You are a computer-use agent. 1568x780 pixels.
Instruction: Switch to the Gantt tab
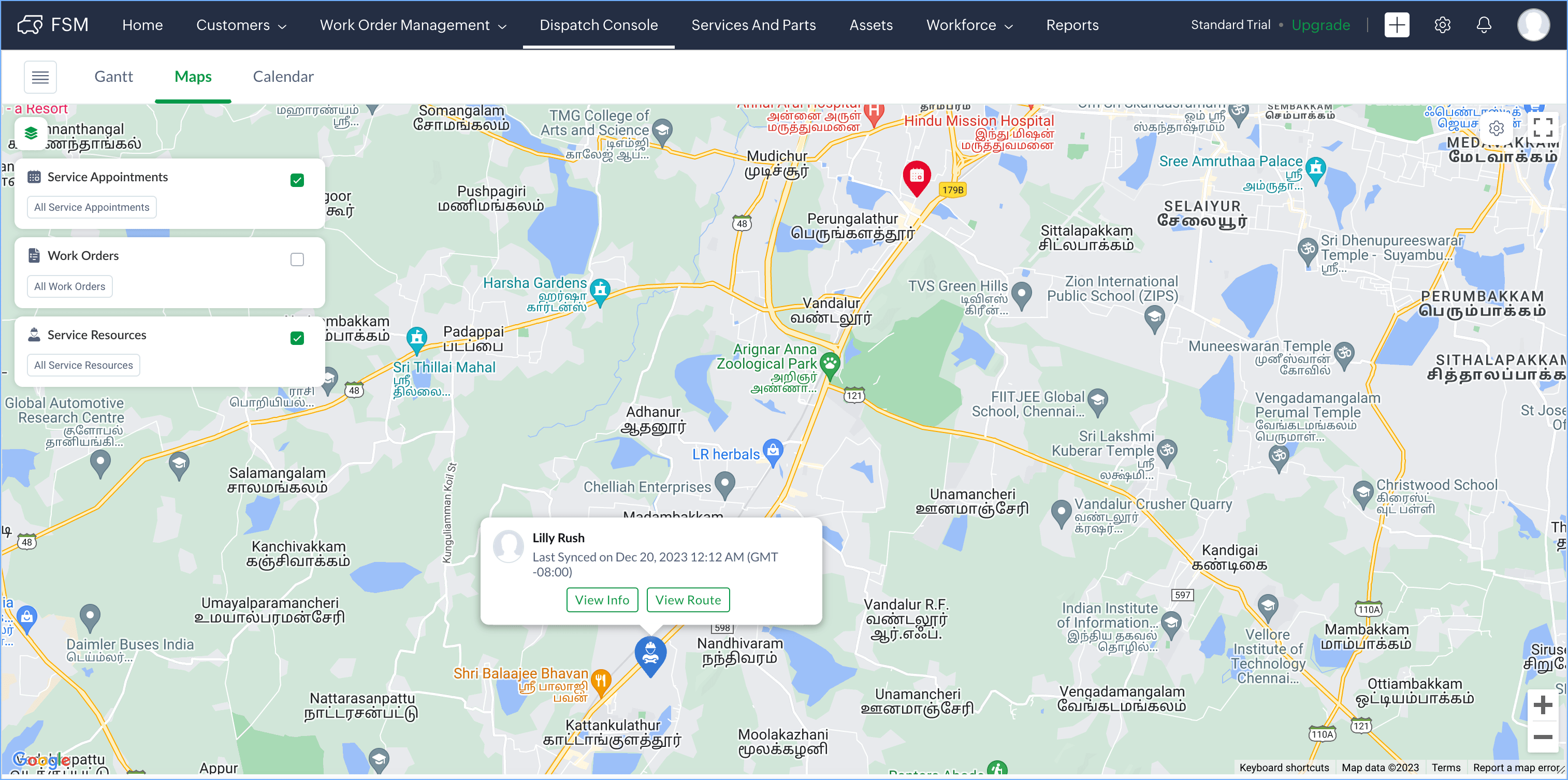point(113,77)
